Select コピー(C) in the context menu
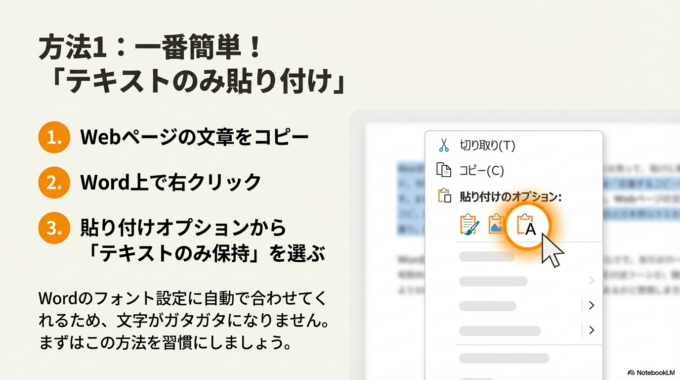680x380 pixels. point(481,170)
